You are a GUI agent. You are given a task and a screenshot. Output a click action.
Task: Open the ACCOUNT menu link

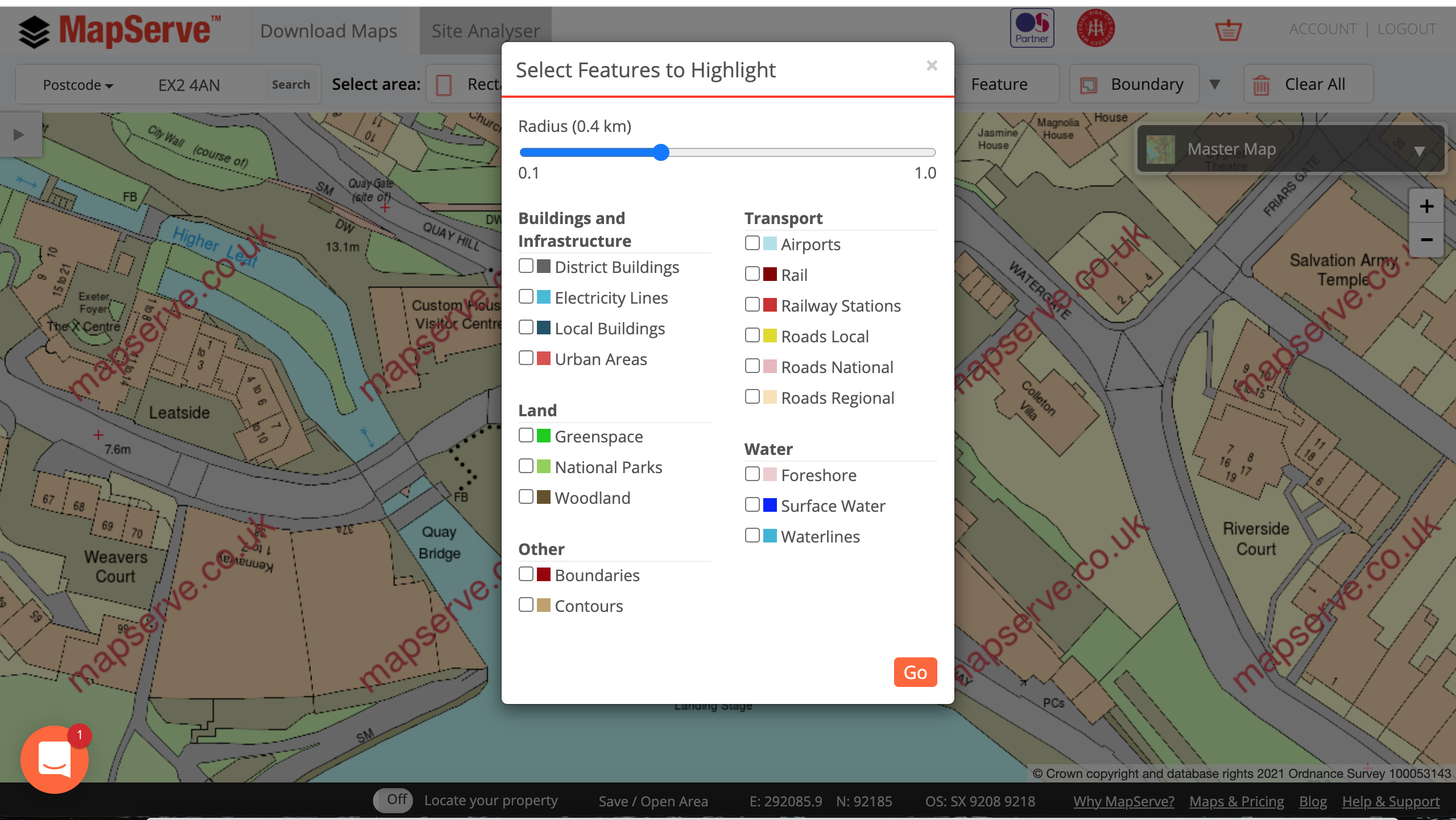pyautogui.click(x=1323, y=29)
